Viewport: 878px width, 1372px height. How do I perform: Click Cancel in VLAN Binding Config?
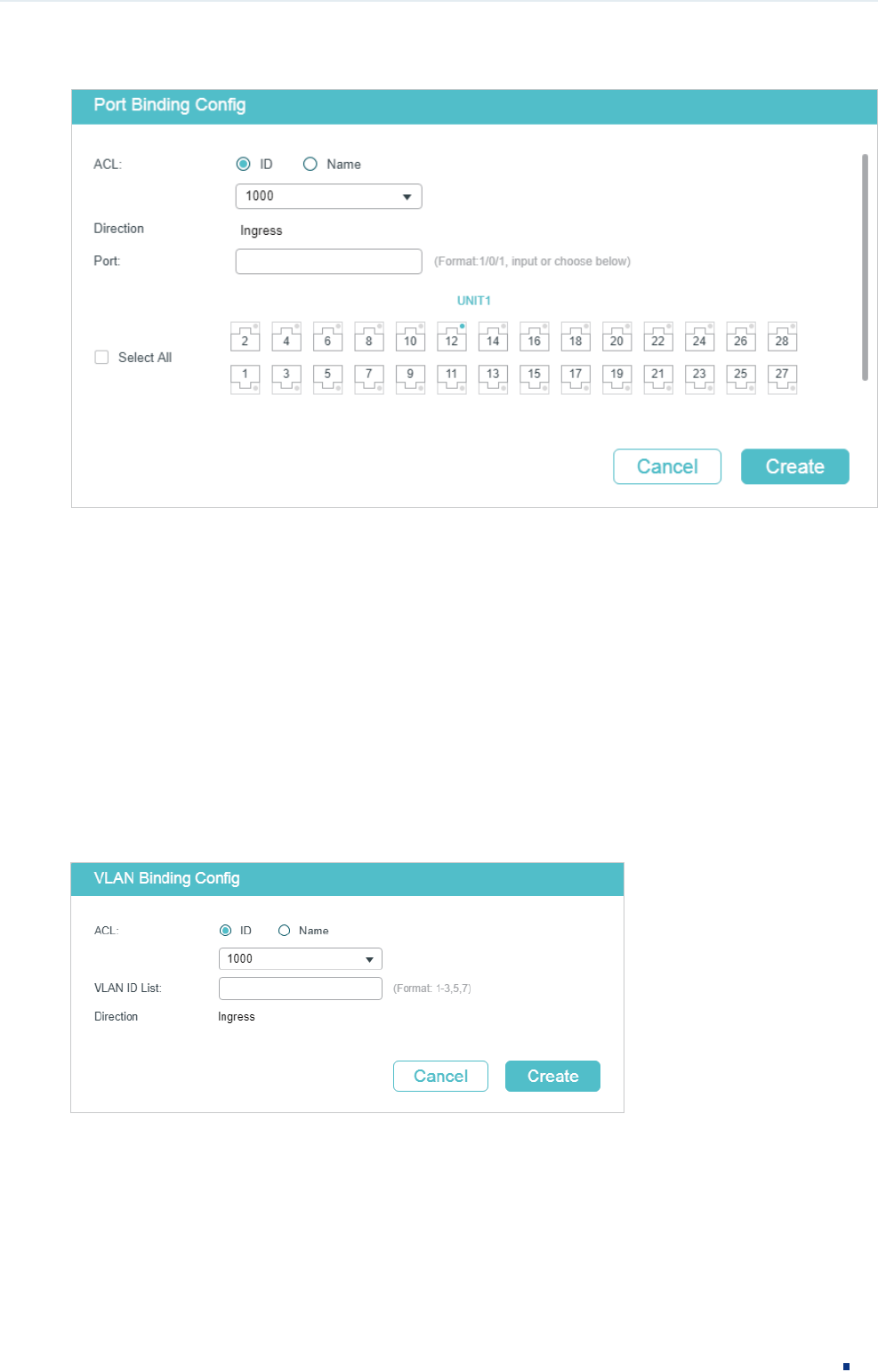tap(440, 1076)
